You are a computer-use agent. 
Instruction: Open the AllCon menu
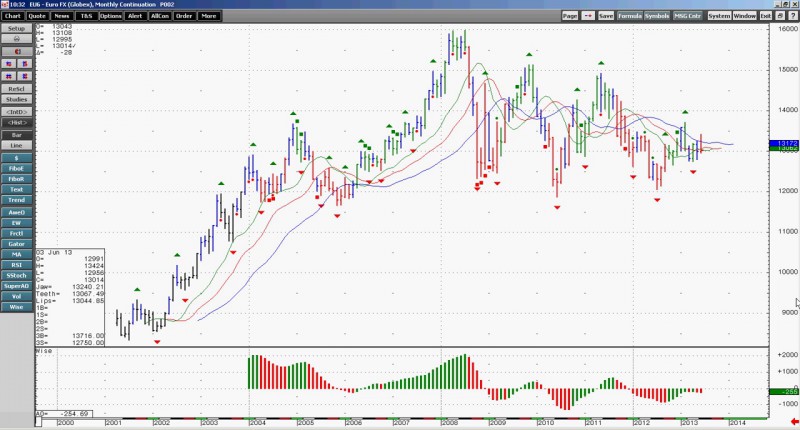(160, 16)
